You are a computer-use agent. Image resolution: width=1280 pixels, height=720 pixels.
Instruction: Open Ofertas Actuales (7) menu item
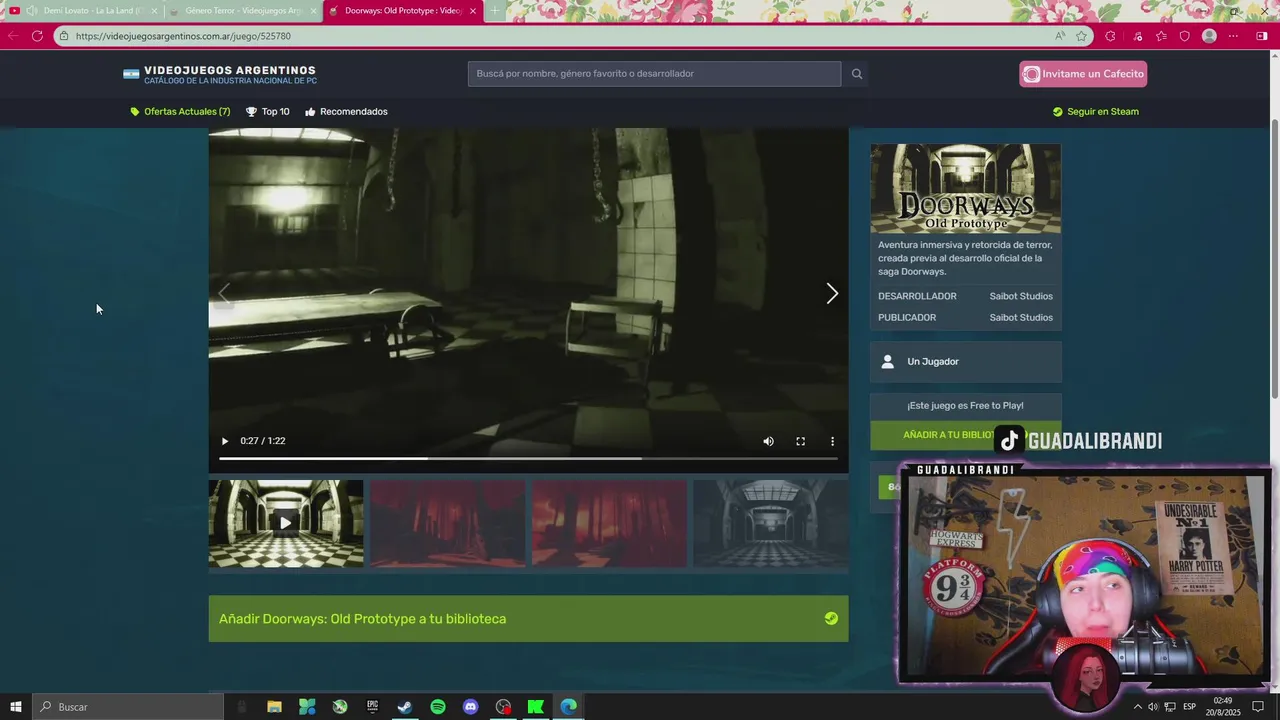[x=180, y=112]
